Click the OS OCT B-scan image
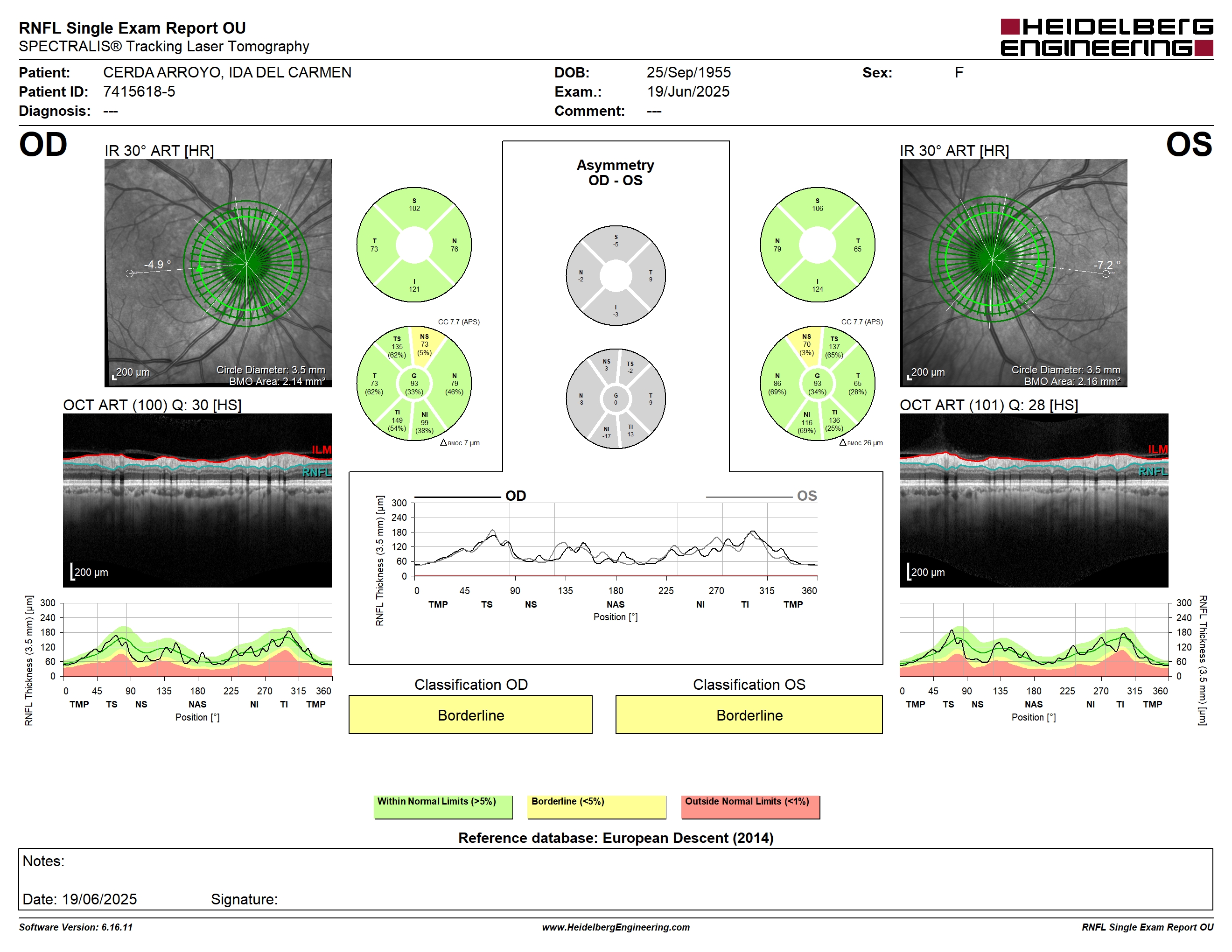 [x=1034, y=500]
